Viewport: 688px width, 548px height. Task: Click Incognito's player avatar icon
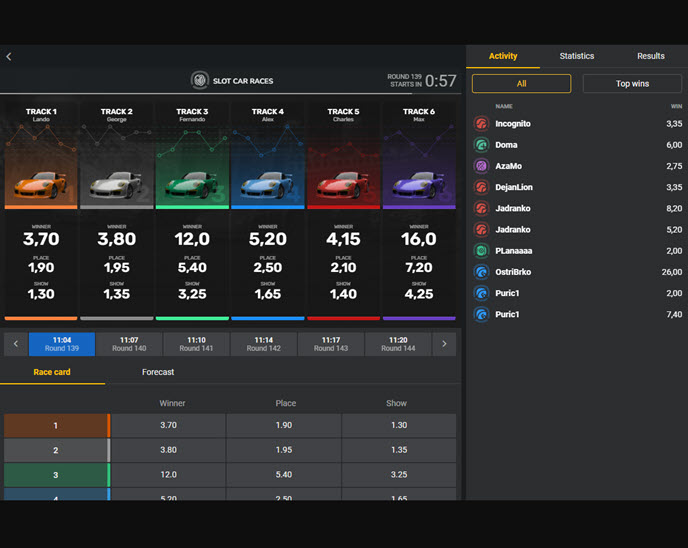point(481,124)
